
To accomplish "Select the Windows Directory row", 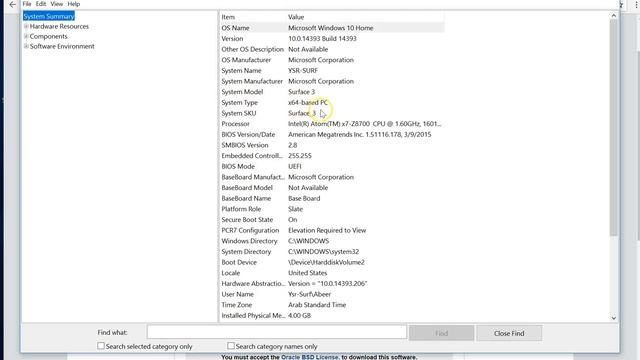I will 332,241.
